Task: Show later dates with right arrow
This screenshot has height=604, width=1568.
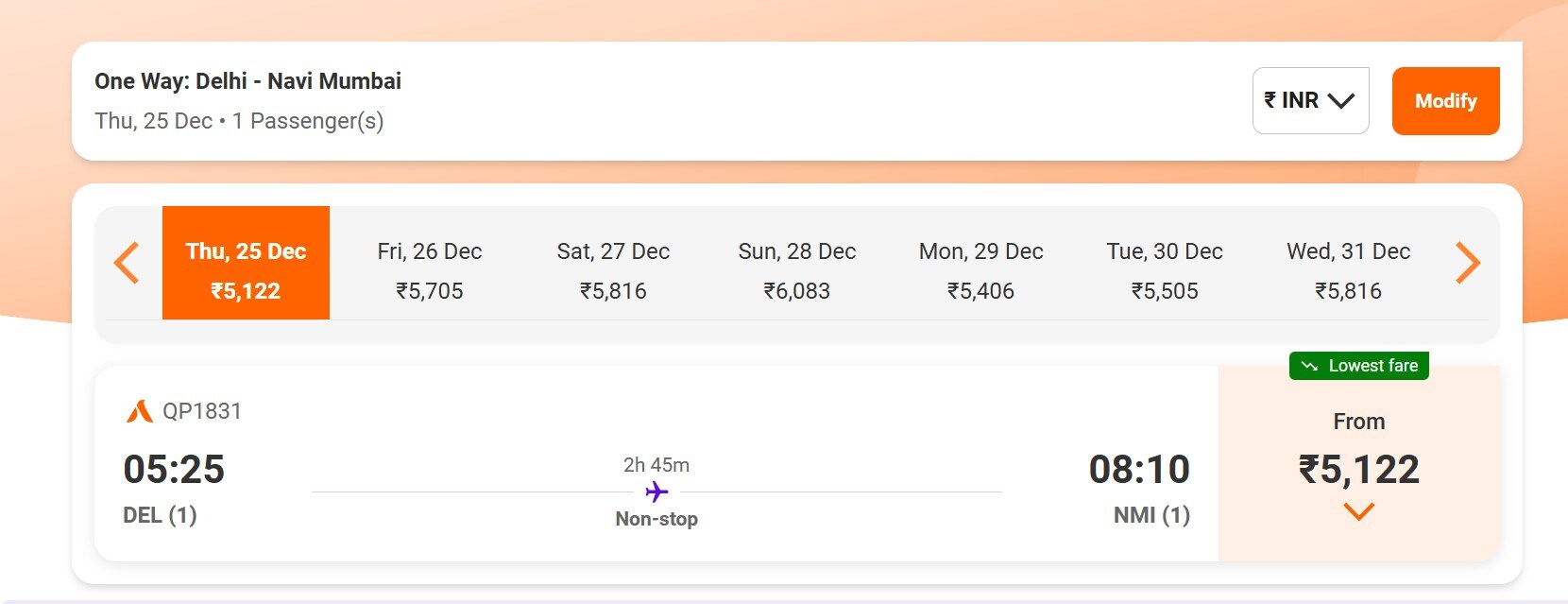Action: [x=1467, y=263]
